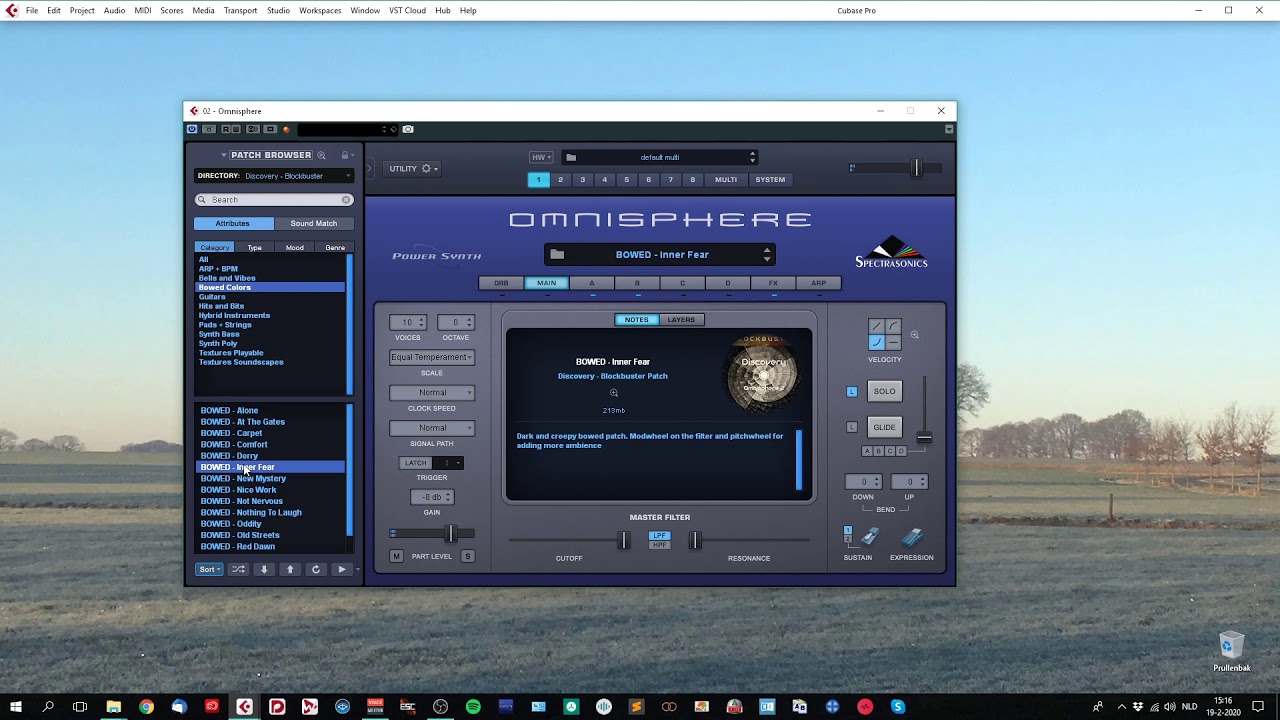This screenshot has width=1280, height=720.
Task: Select the HPF filter type
Action: pos(659,545)
